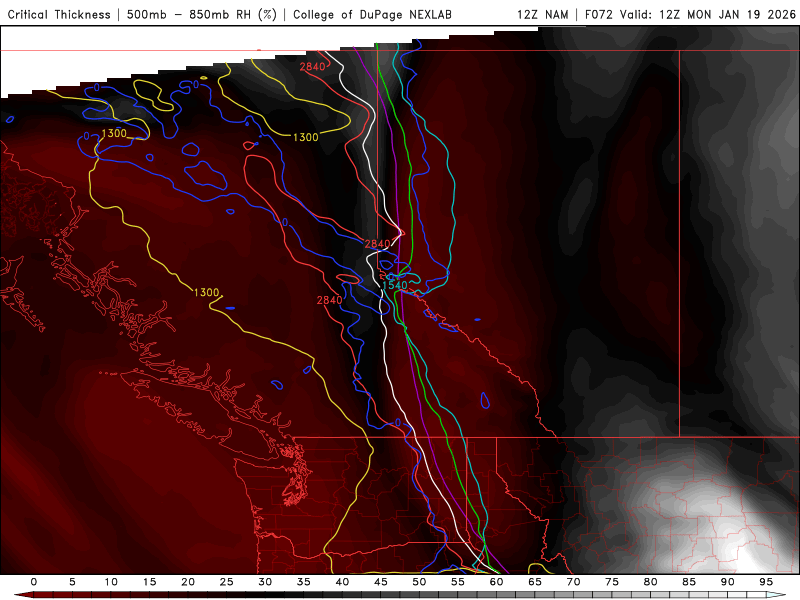The image size is (800, 600).
Task: Click the colorbar tick label "90"
Action: point(727,582)
